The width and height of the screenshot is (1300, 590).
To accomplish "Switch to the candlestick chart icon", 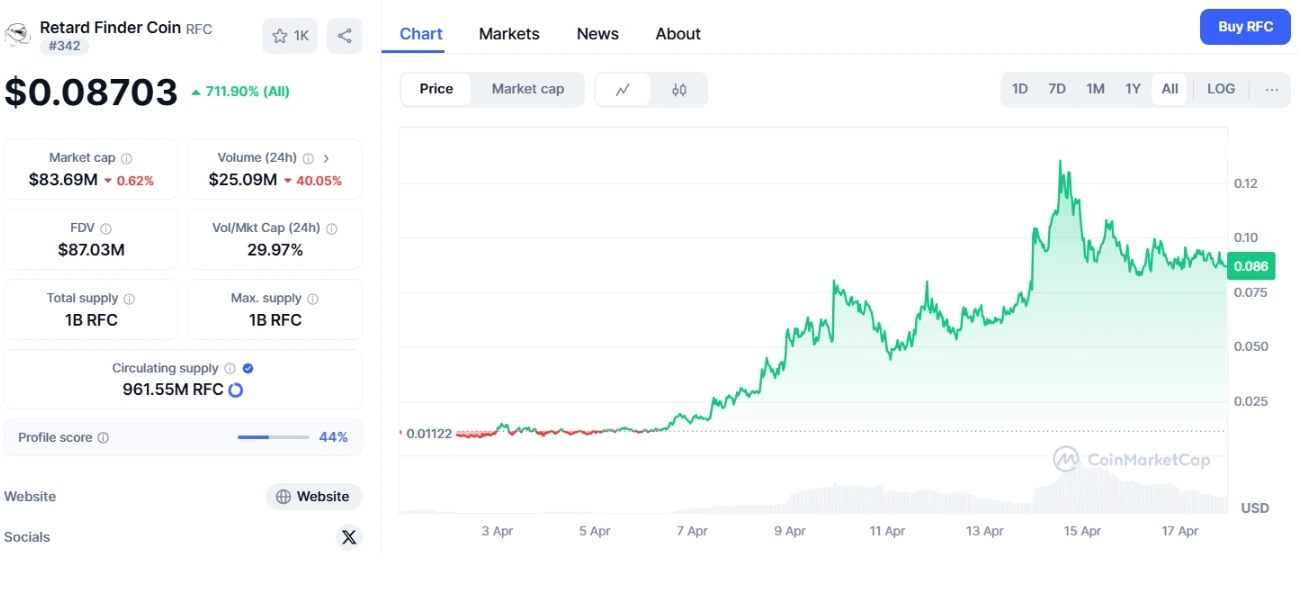I will coord(679,89).
